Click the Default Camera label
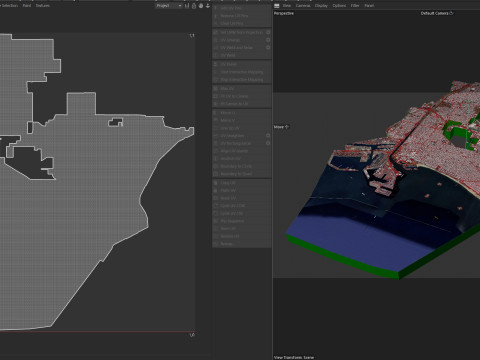 [x=435, y=13]
